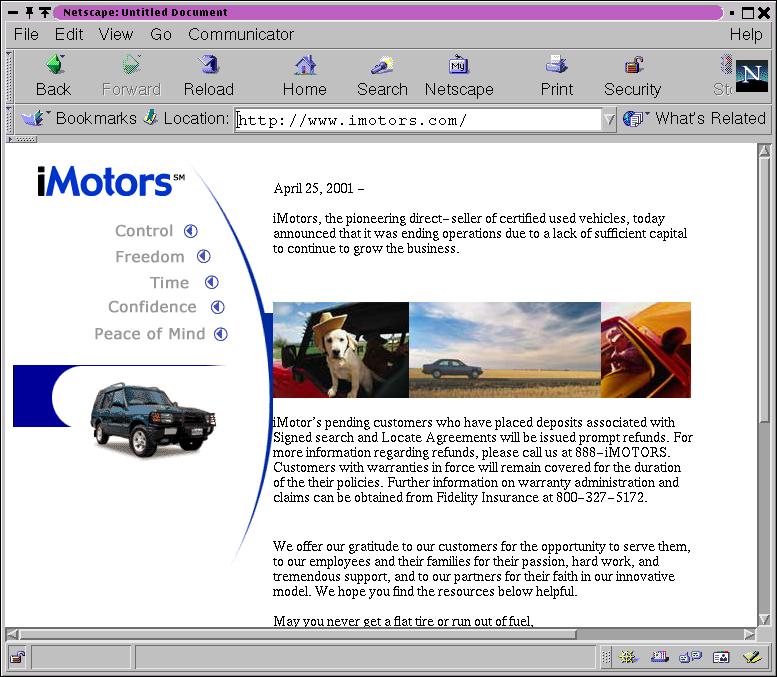The width and height of the screenshot is (777, 677).
Task: Click the Confidence navigation link
Action: pos(152,307)
